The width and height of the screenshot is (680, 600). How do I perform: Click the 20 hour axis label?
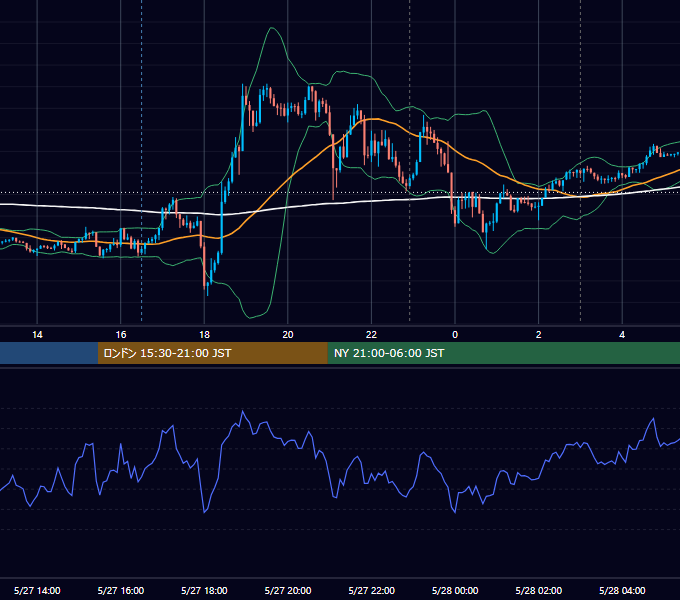tap(288, 335)
